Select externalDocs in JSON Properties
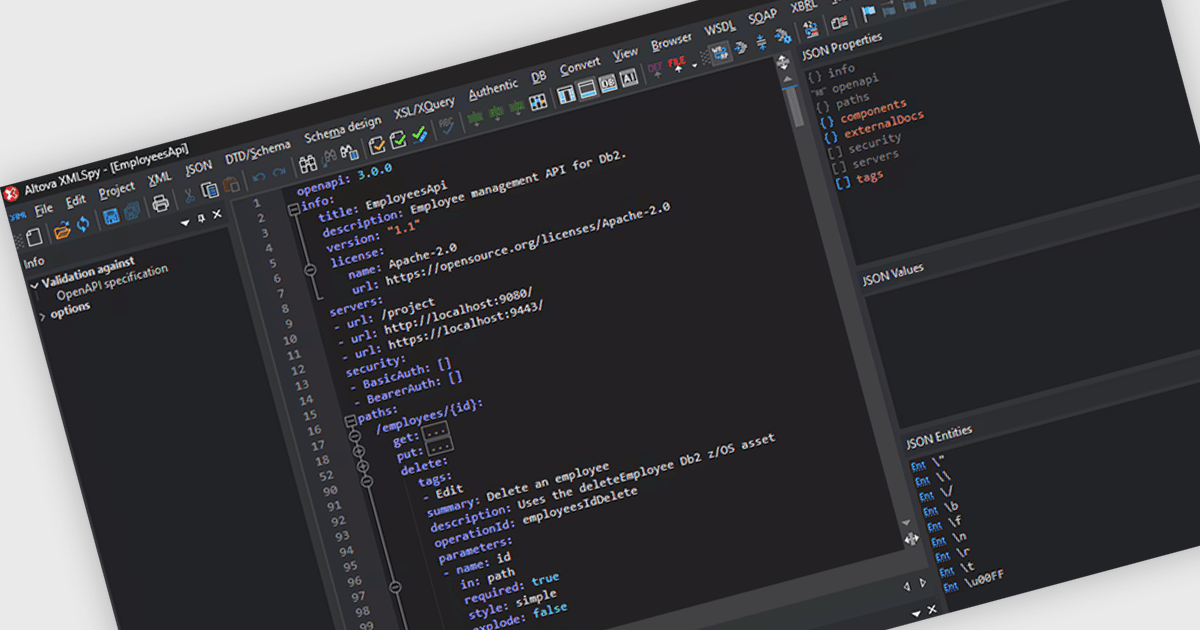The image size is (1200, 630). click(884, 124)
